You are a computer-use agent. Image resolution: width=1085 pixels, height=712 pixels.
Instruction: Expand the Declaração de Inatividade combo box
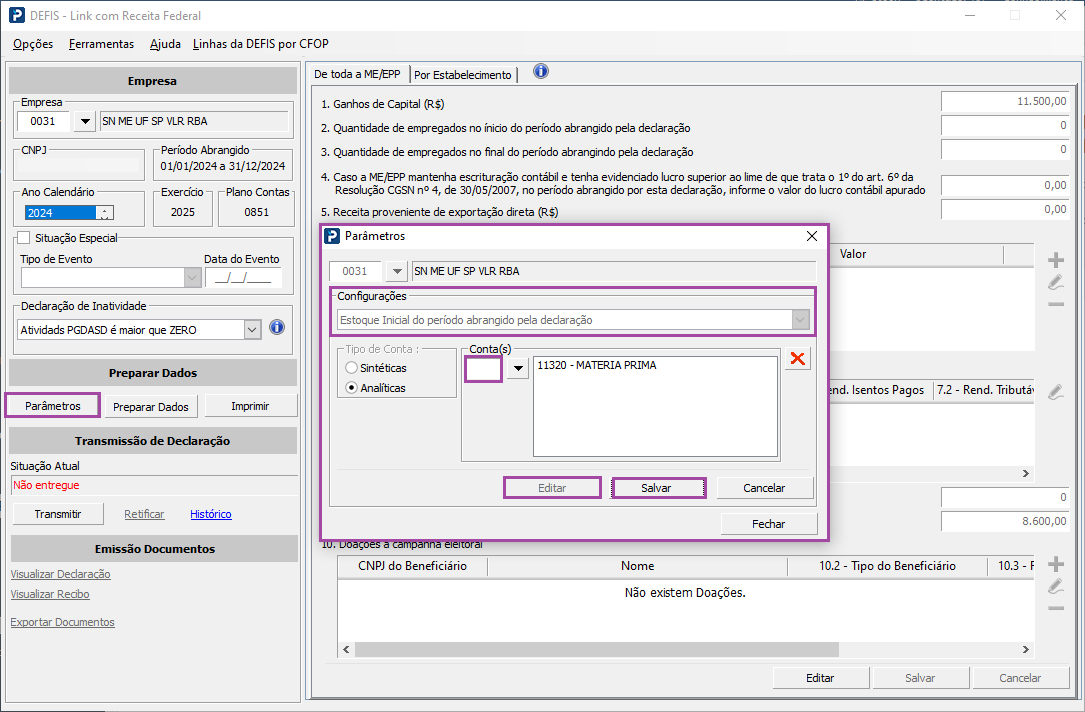(x=252, y=329)
